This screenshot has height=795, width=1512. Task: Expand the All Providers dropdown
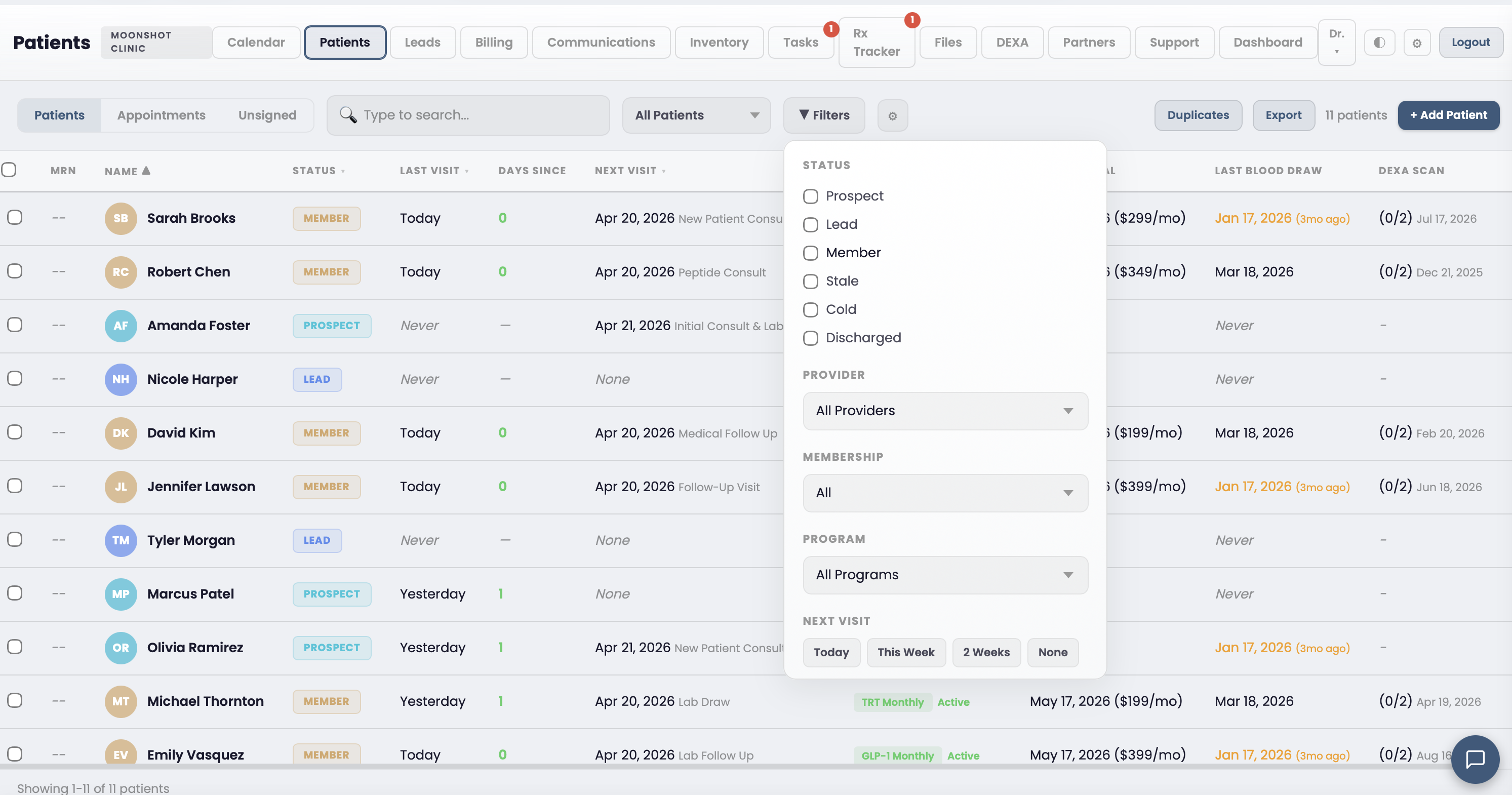(x=944, y=411)
